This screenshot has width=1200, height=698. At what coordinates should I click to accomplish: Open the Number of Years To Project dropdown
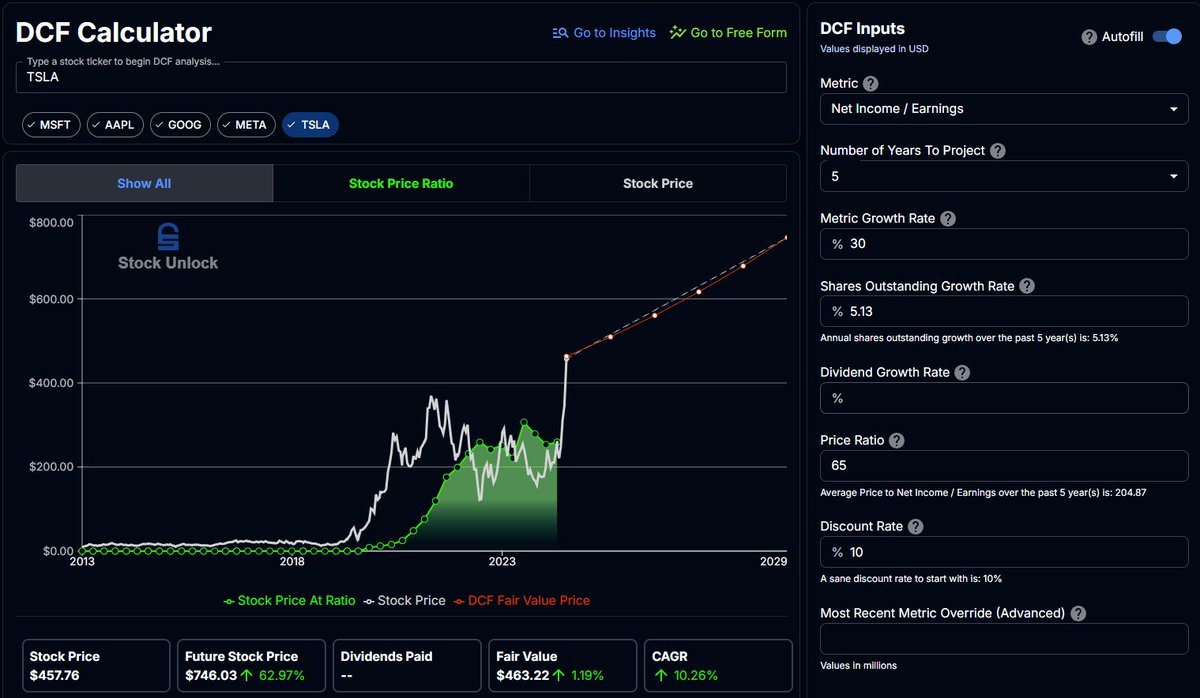pyautogui.click(x=1004, y=177)
